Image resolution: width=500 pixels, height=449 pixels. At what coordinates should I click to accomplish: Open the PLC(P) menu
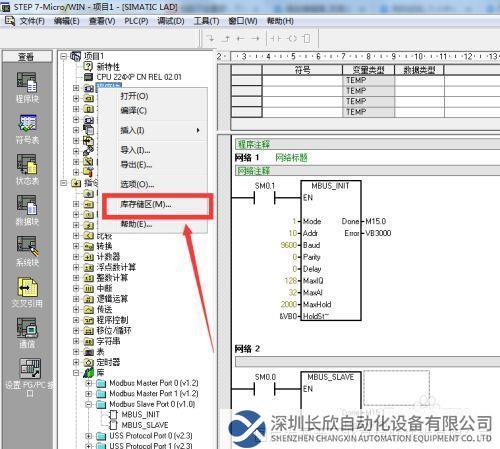coord(136,21)
